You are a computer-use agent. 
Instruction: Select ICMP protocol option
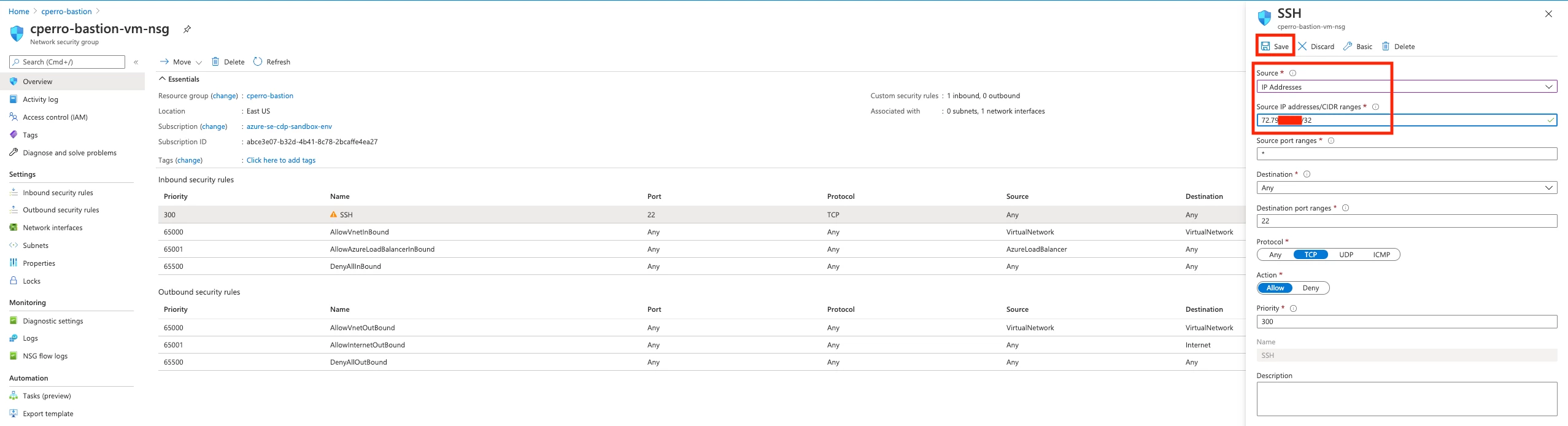(1382, 255)
